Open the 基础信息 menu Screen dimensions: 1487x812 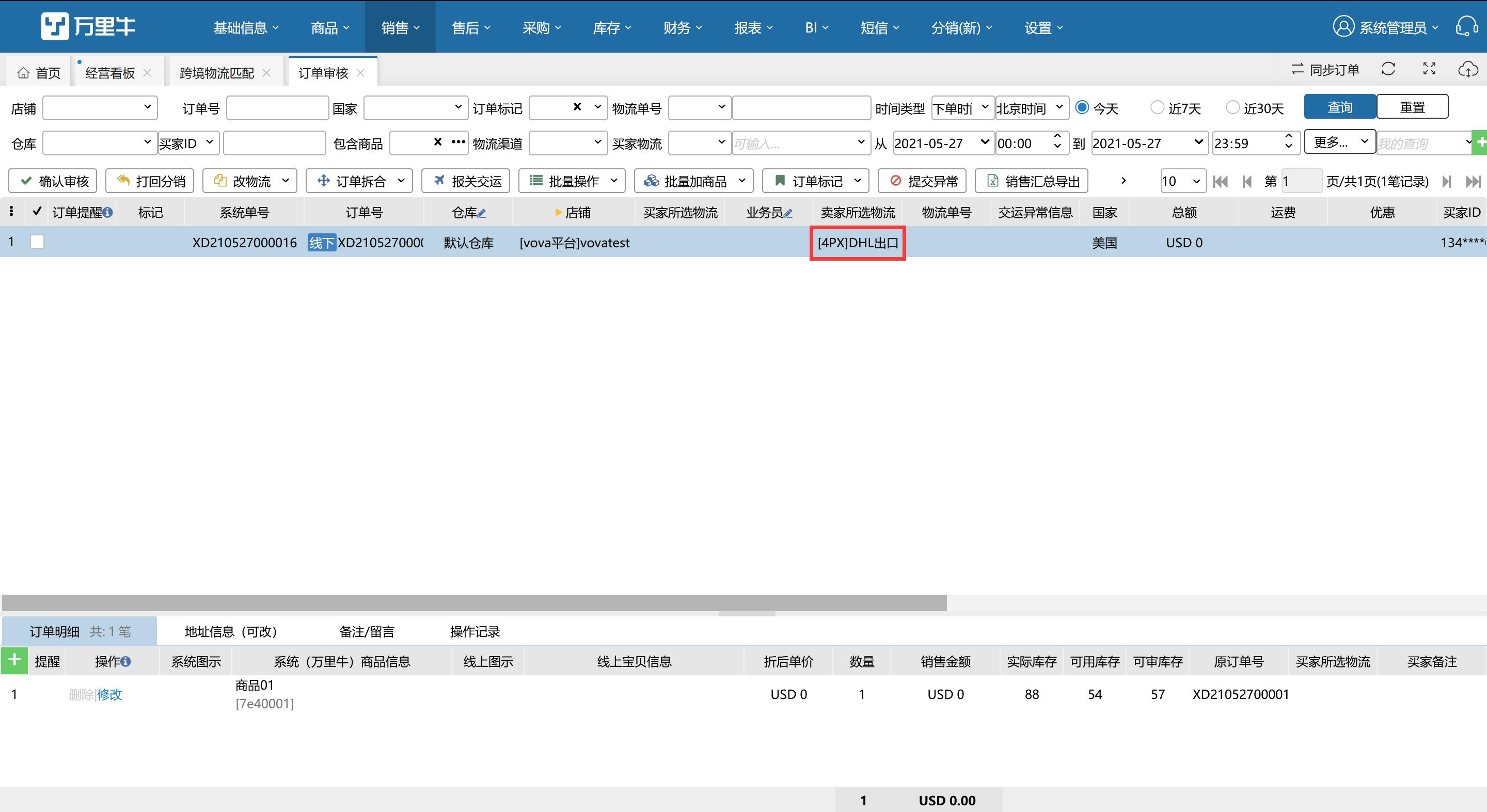point(246,27)
